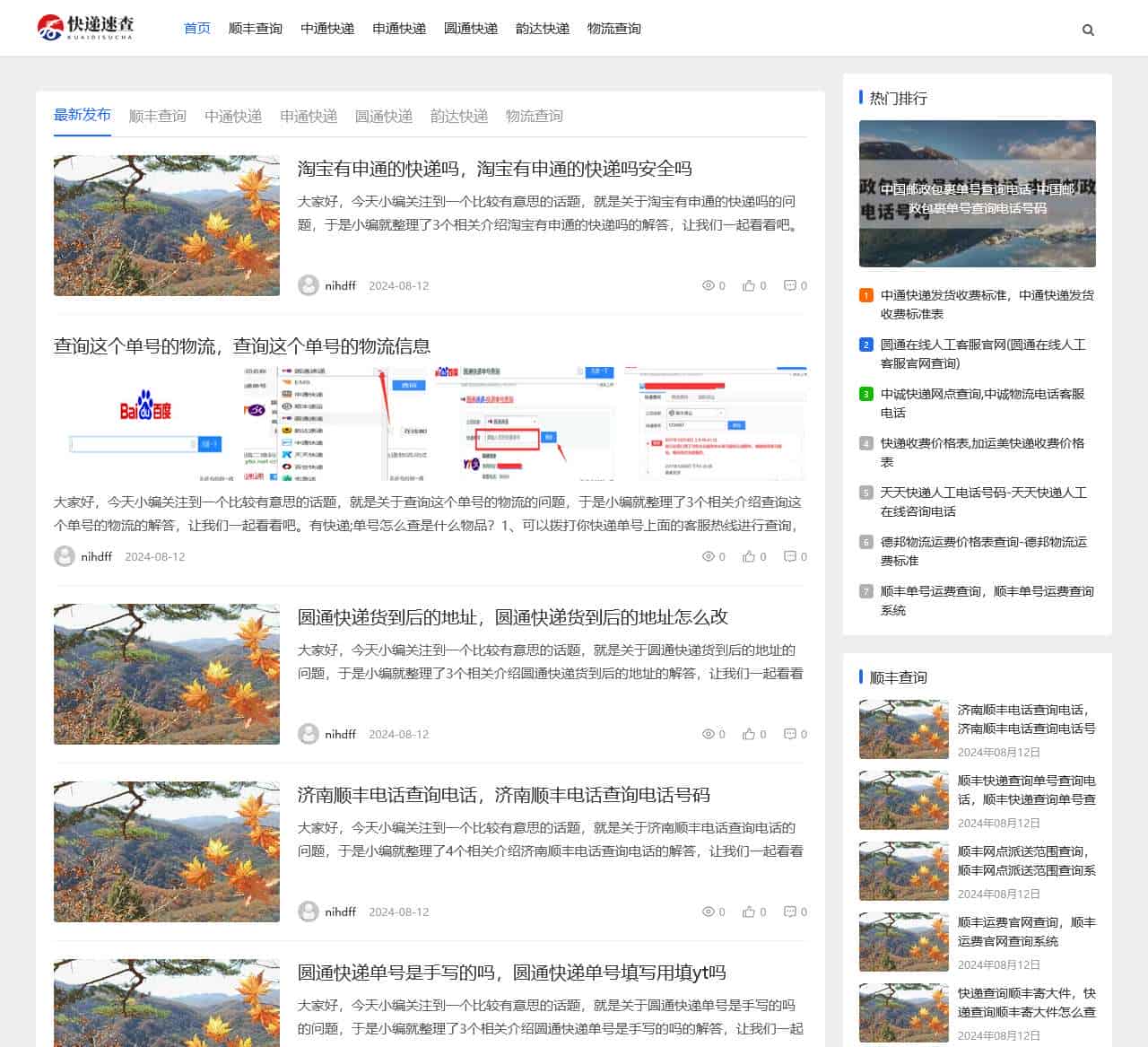Click Baidu screenshot thumbnail in 查询这个单号的物流 post
This screenshot has height=1047, width=1148.
[145, 423]
